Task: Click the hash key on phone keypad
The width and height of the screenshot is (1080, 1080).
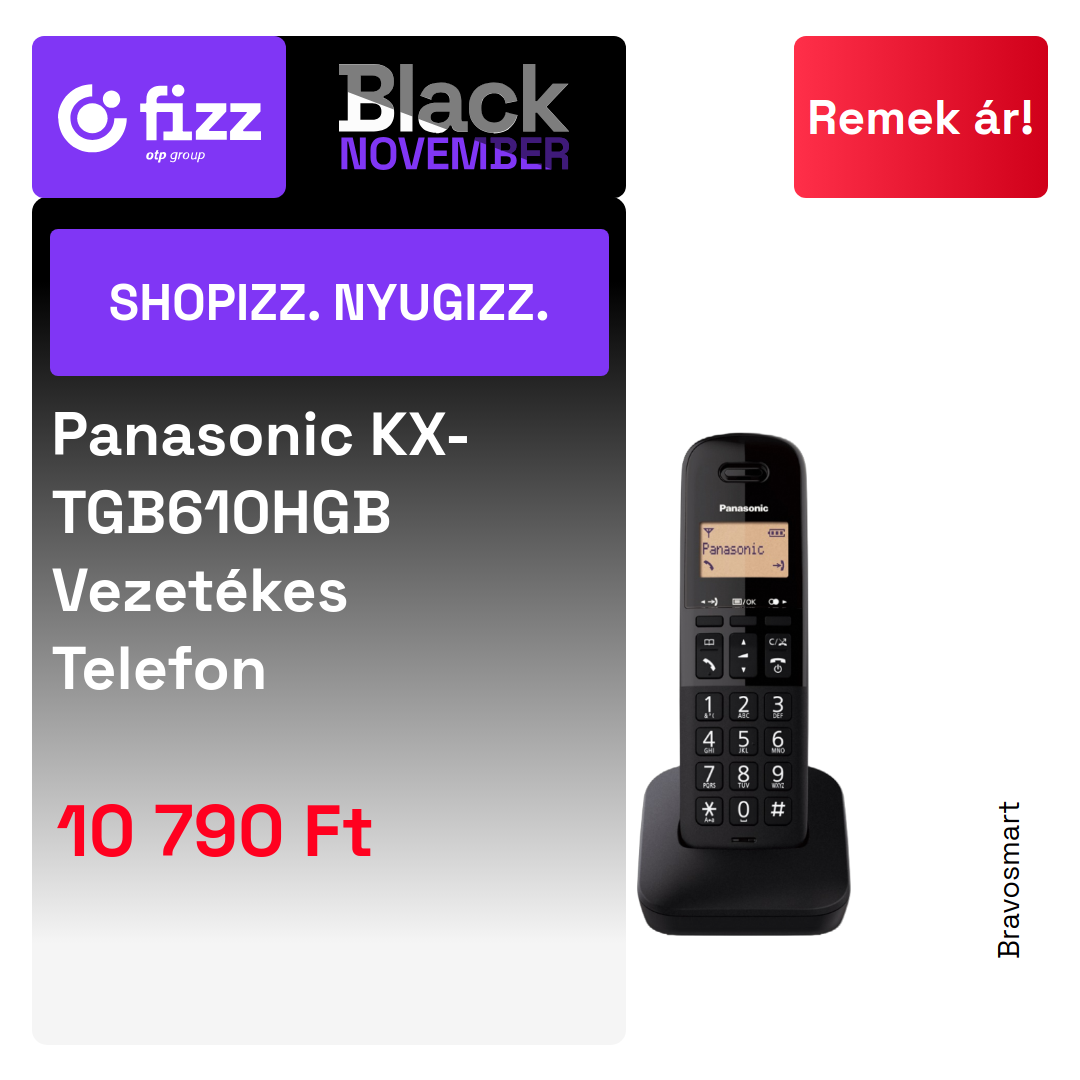Action: pos(778,810)
